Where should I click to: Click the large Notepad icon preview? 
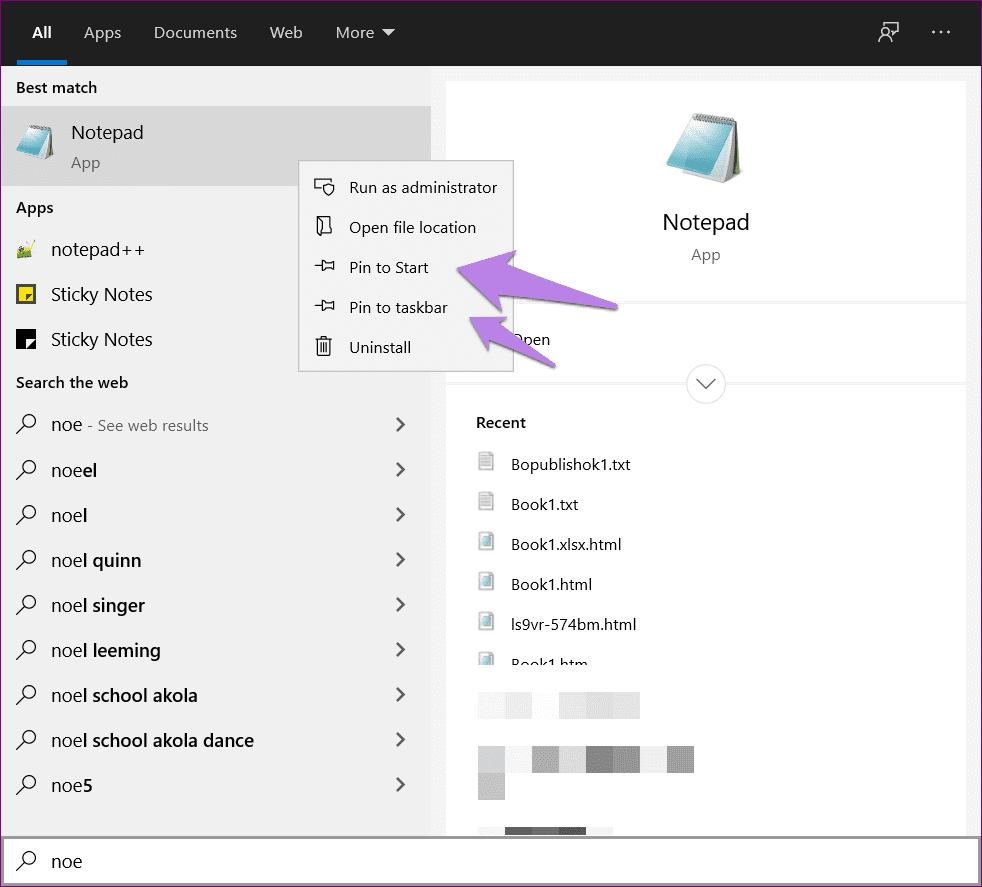pyautogui.click(x=705, y=148)
